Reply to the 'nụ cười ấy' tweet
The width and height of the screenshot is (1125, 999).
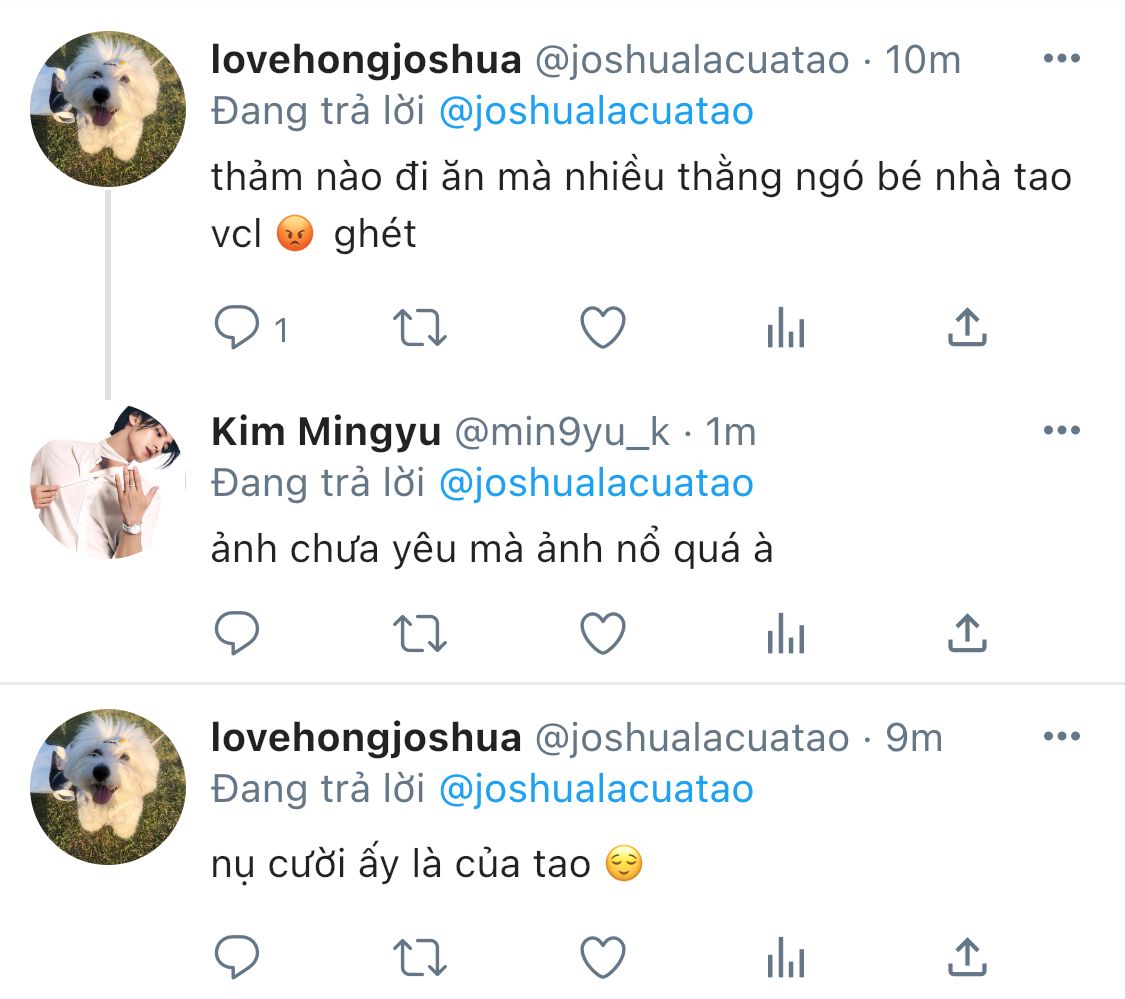pos(237,957)
